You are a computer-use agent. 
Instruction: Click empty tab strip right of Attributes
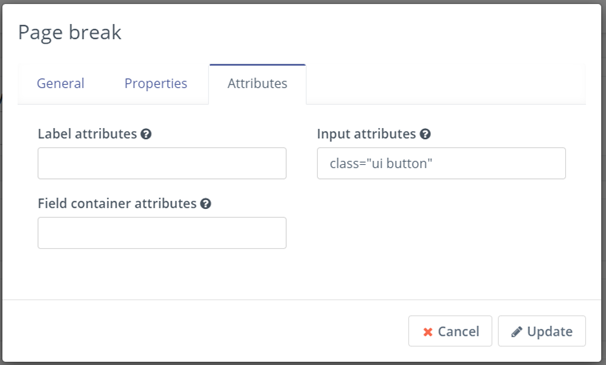tap(444, 84)
